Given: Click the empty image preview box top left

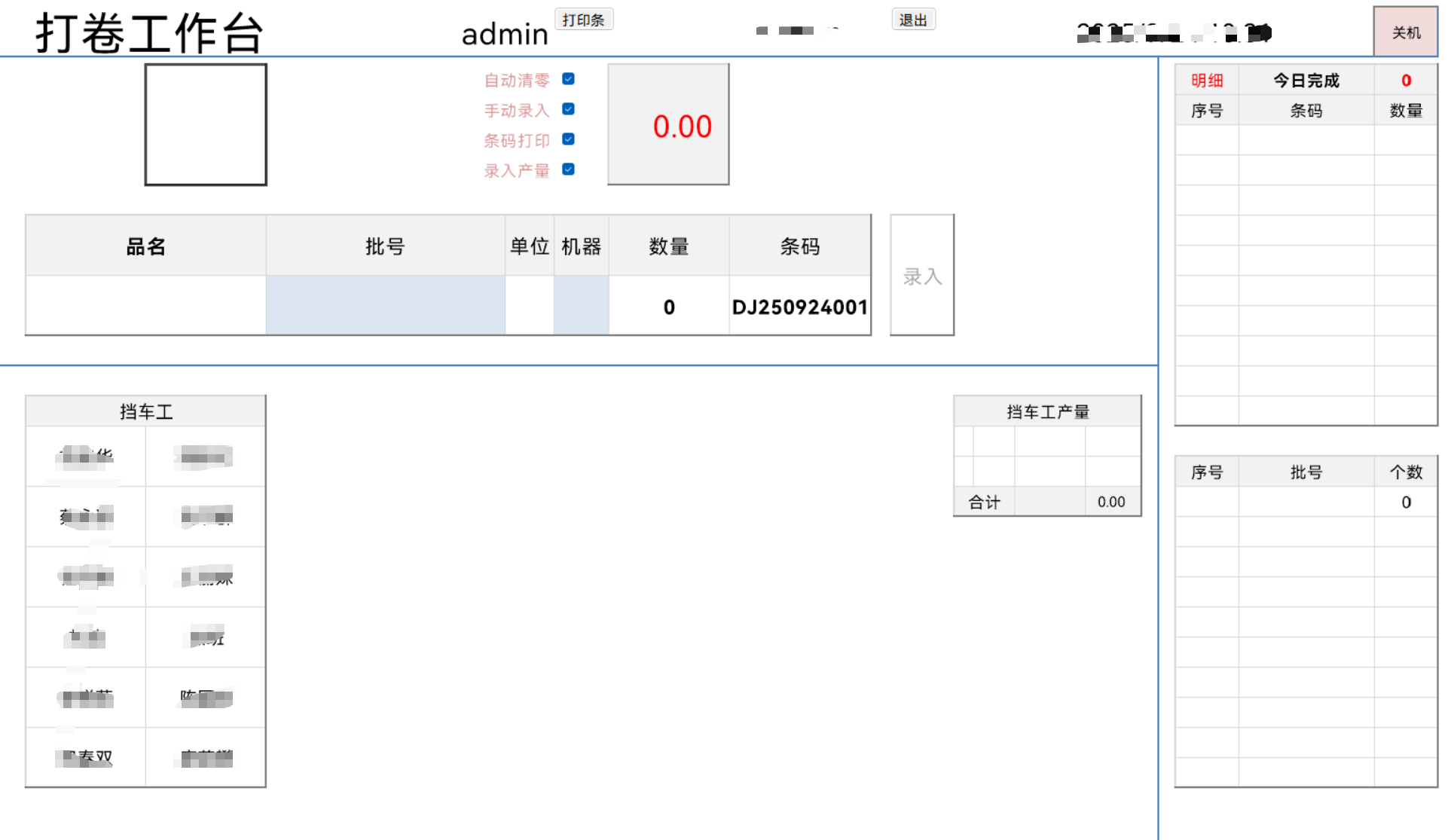Looking at the screenshot, I should pyautogui.click(x=205, y=124).
